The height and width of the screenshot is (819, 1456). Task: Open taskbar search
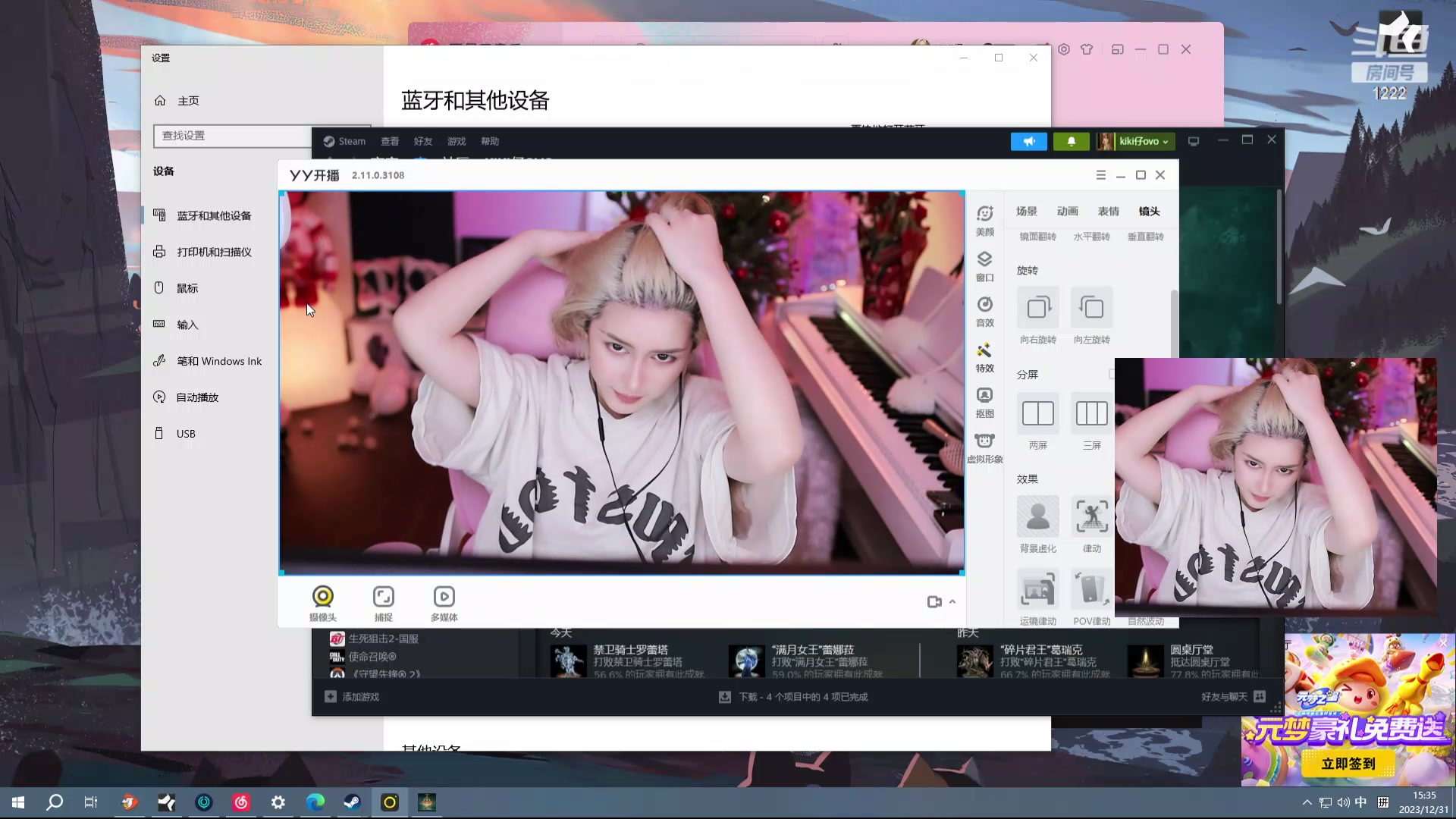point(55,802)
